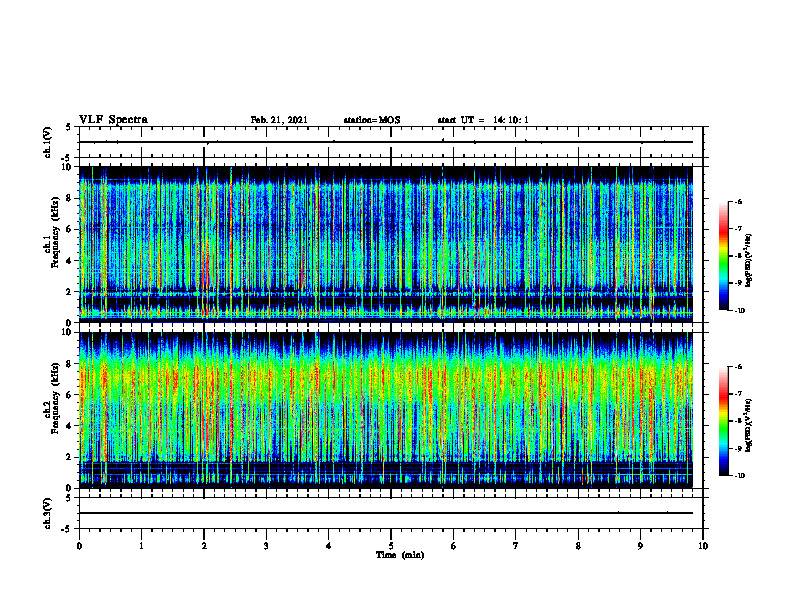Click the ch.2 color bar label log(PSD)
Screen dimensions: 792x612
(x=749, y=425)
